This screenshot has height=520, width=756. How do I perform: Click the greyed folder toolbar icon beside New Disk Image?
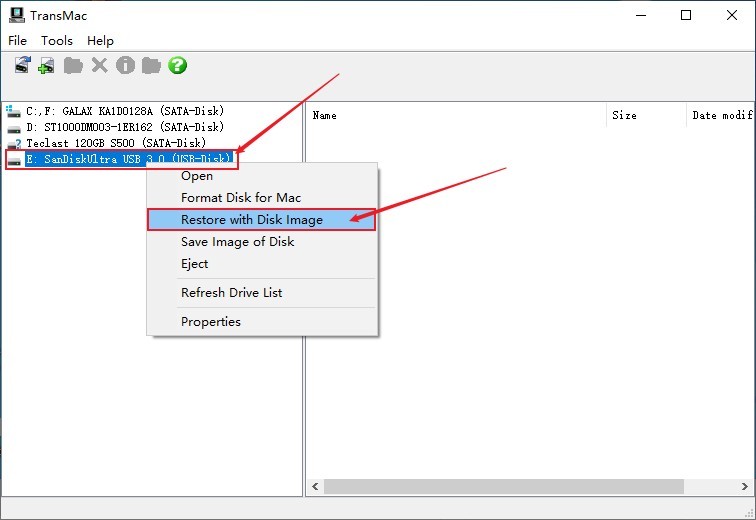click(73, 65)
